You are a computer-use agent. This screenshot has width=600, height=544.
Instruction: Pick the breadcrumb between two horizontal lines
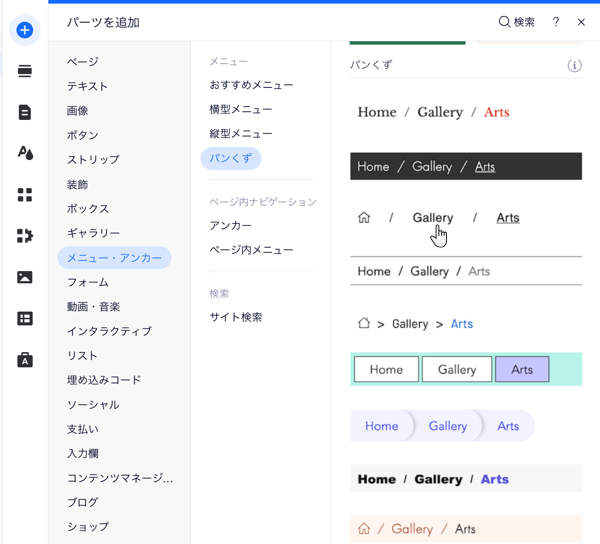[466, 271]
